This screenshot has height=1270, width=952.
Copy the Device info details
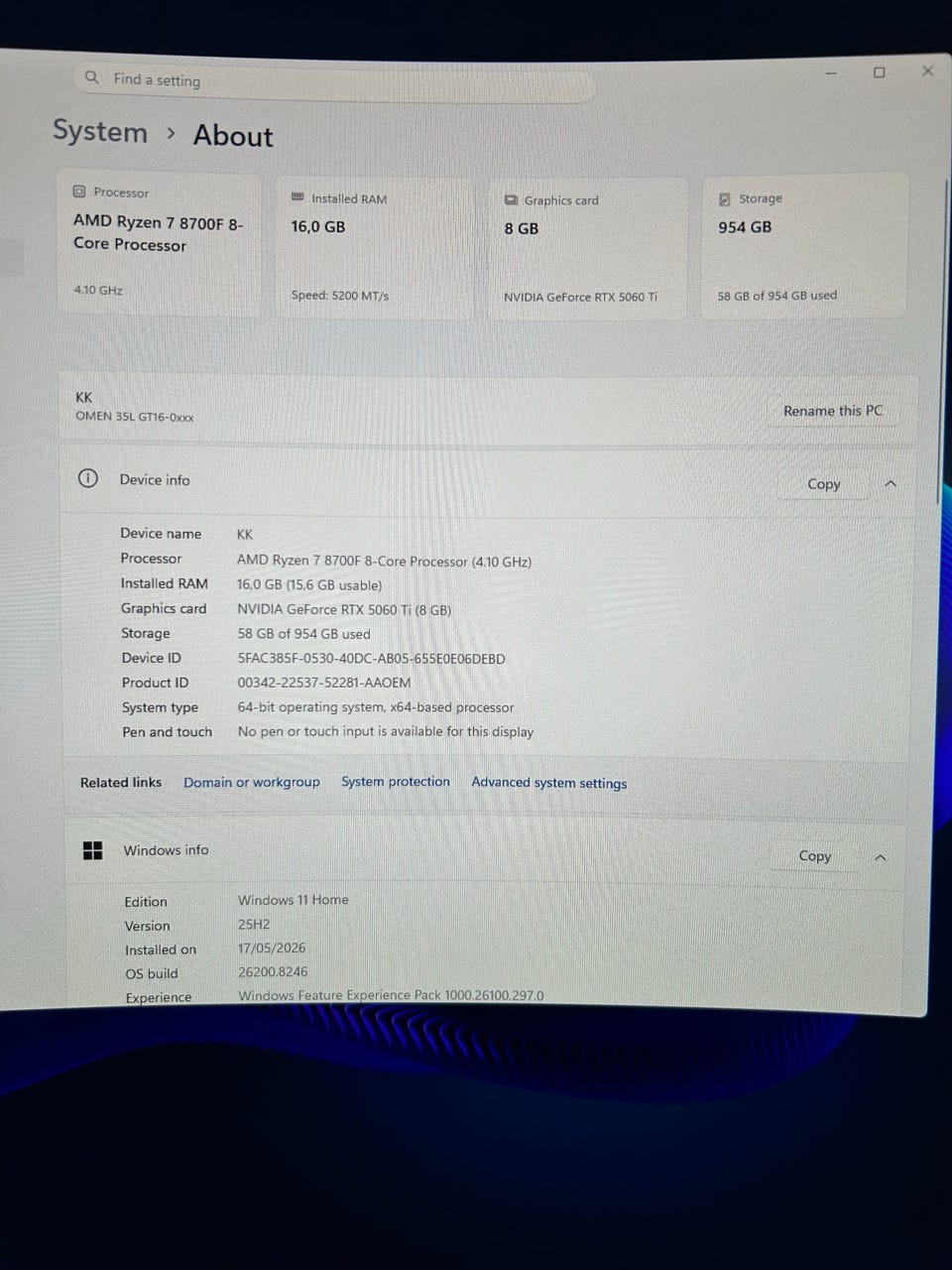point(823,484)
